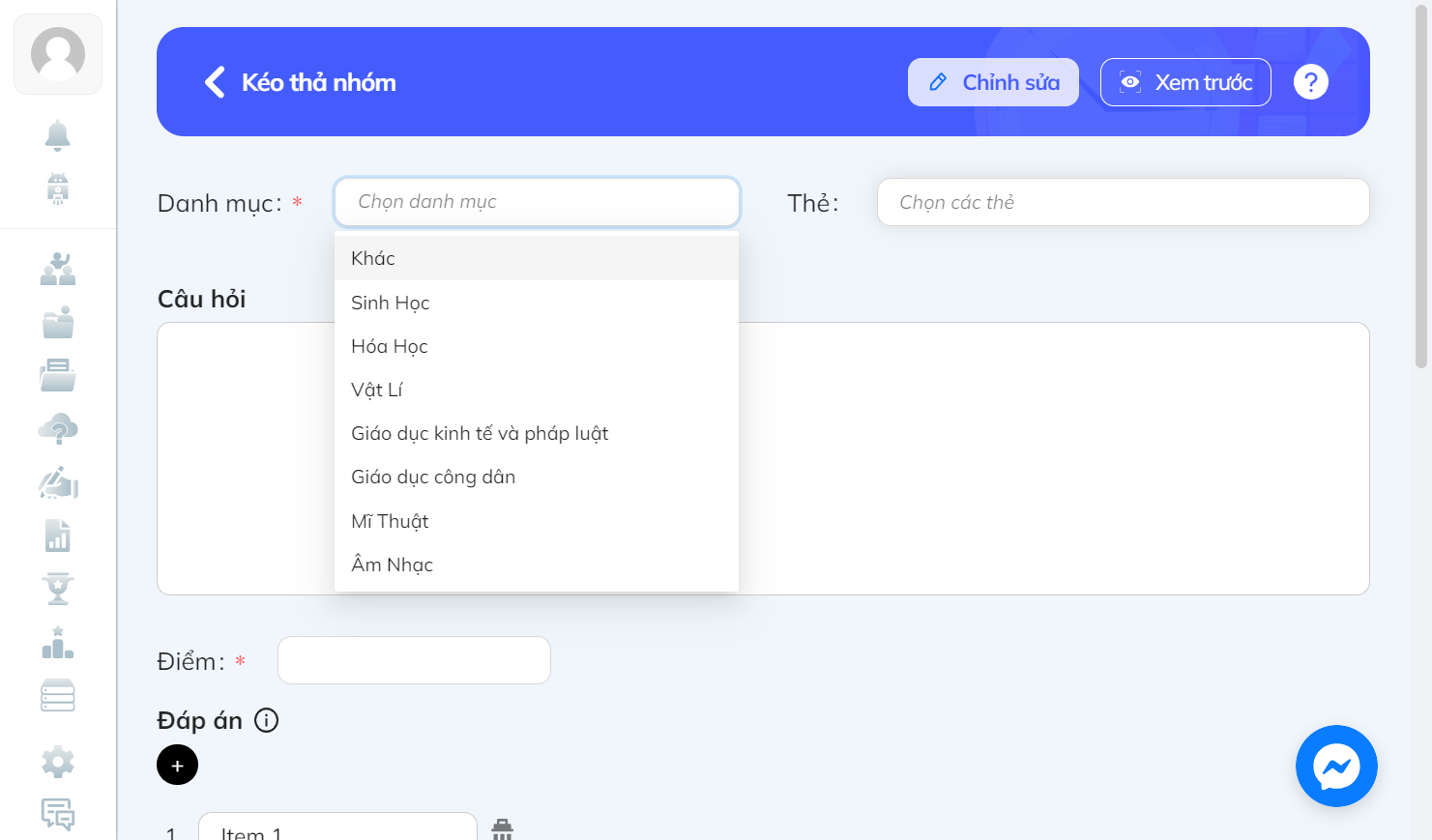Go back with the arrow beside Kéo thả nhóm
Screen dimensions: 1432x840
215,82
